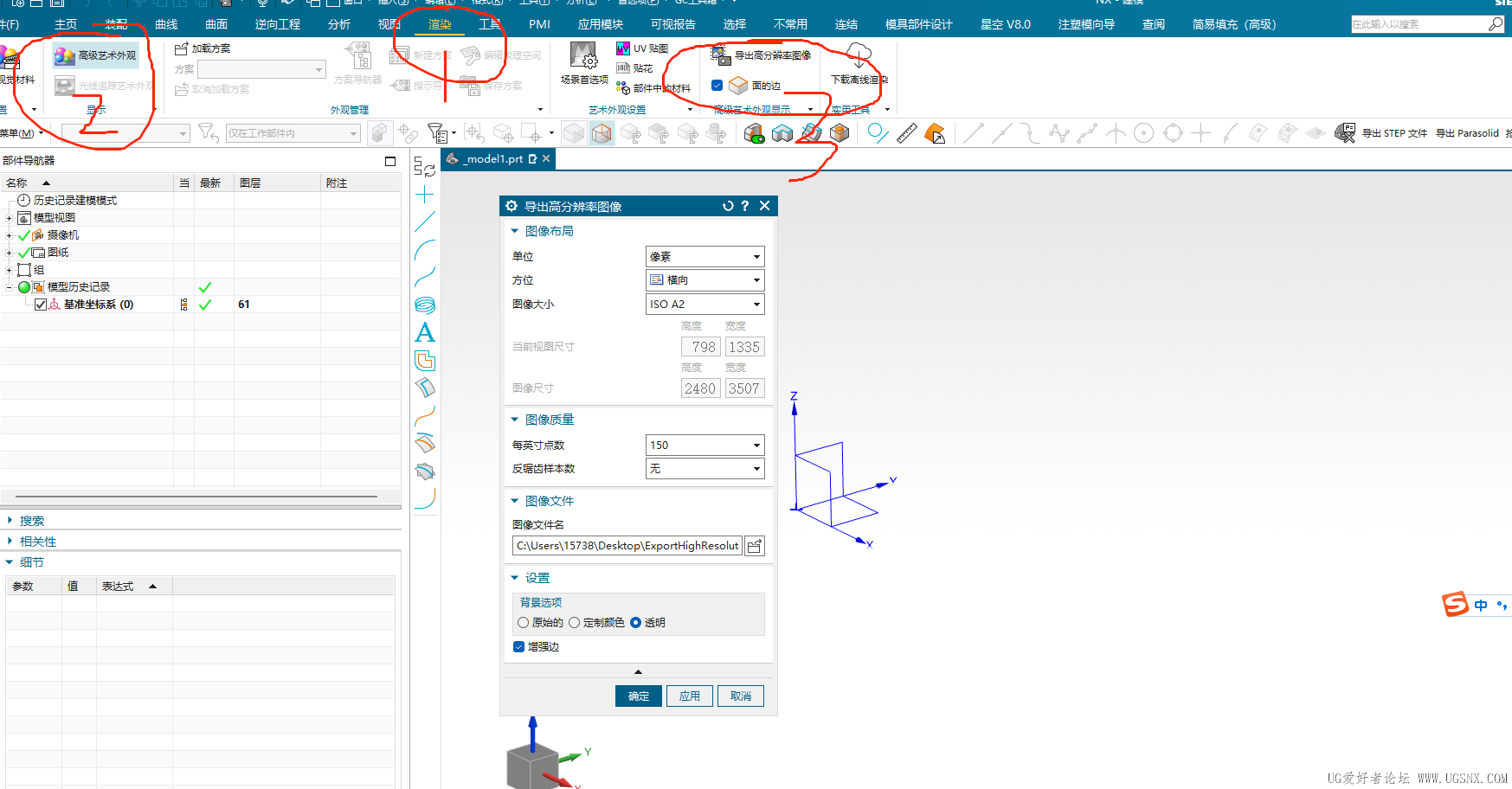
Task: Select the text tool A in left sidebar
Action: click(424, 332)
